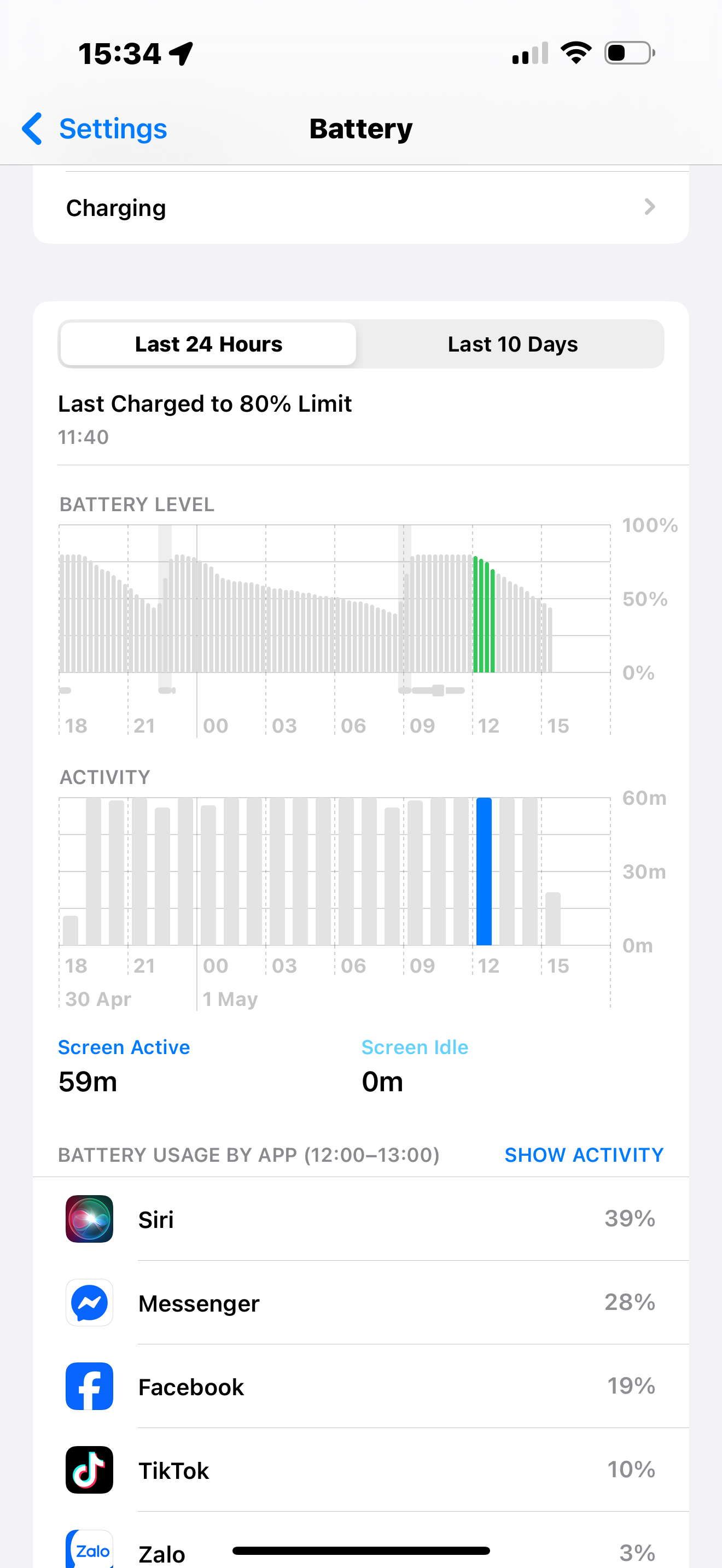
Task: Tap the Wi-Fi status icon
Action: [x=575, y=53]
